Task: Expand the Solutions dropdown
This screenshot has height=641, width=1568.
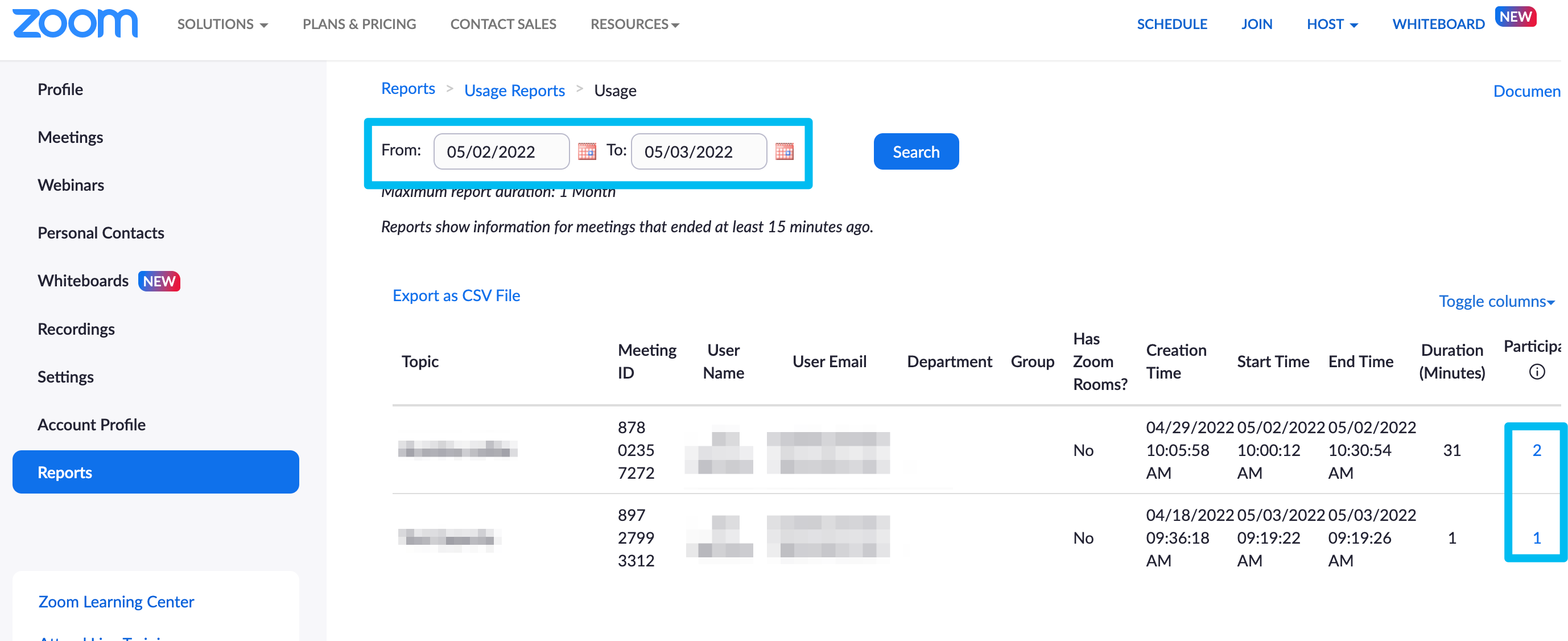Action: pos(223,24)
